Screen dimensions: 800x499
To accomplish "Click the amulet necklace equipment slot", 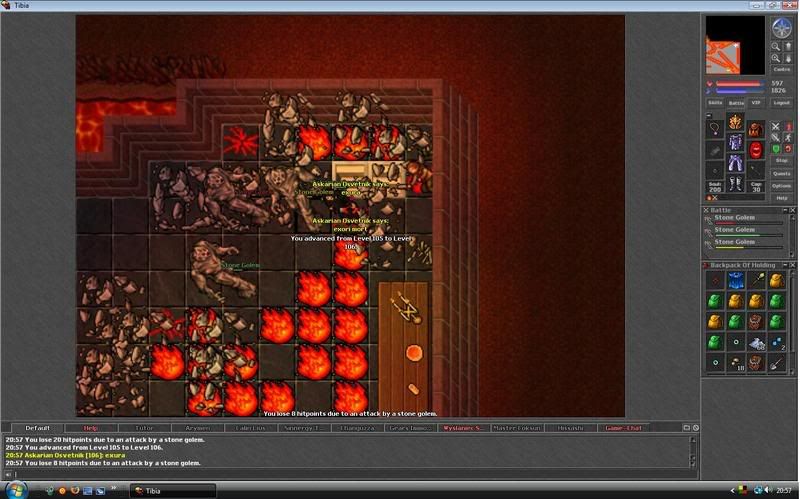I will (715, 129).
